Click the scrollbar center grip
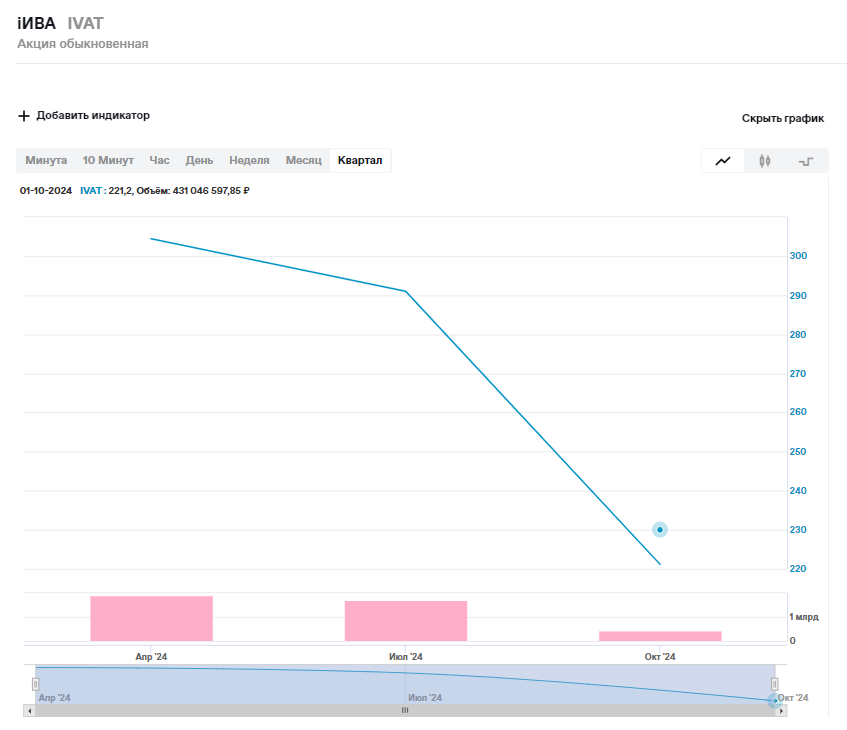 (405, 710)
